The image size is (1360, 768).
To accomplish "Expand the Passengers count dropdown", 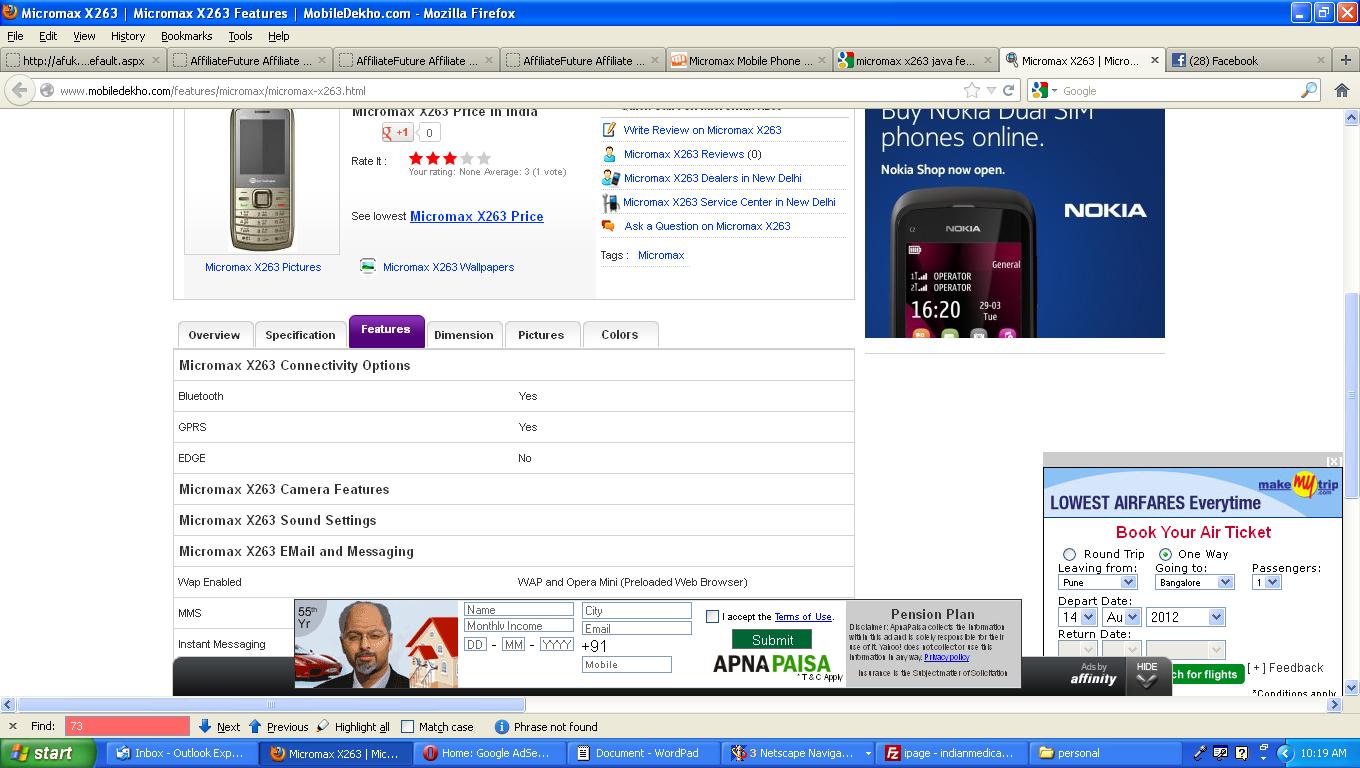I will click(1272, 582).
